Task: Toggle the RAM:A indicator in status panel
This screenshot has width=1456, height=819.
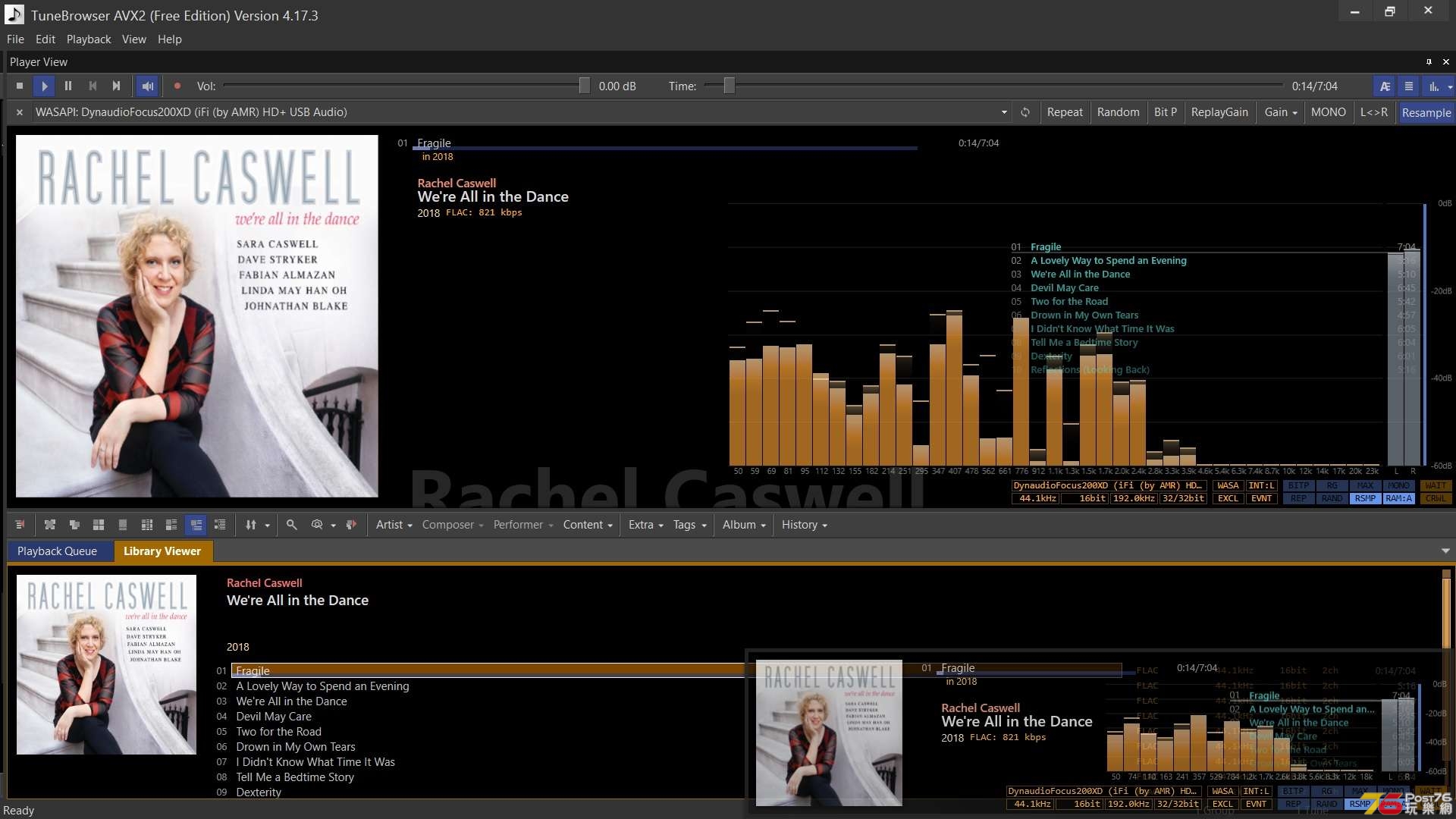Action: [1398, 498]
